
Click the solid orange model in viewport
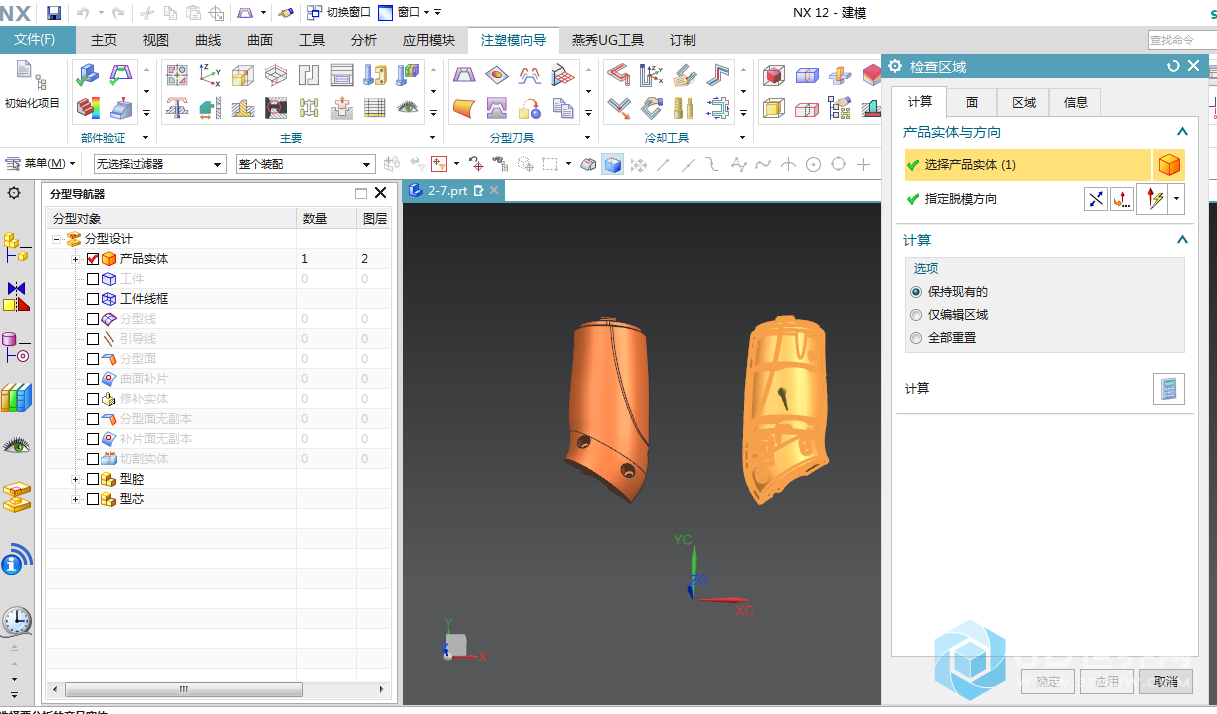[606, 408]
